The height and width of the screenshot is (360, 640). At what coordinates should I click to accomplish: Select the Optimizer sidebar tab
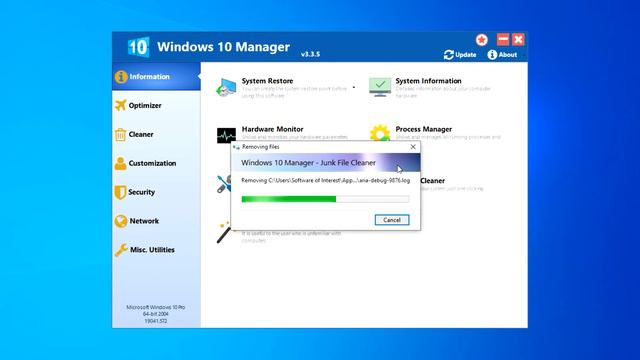(156, 105)
